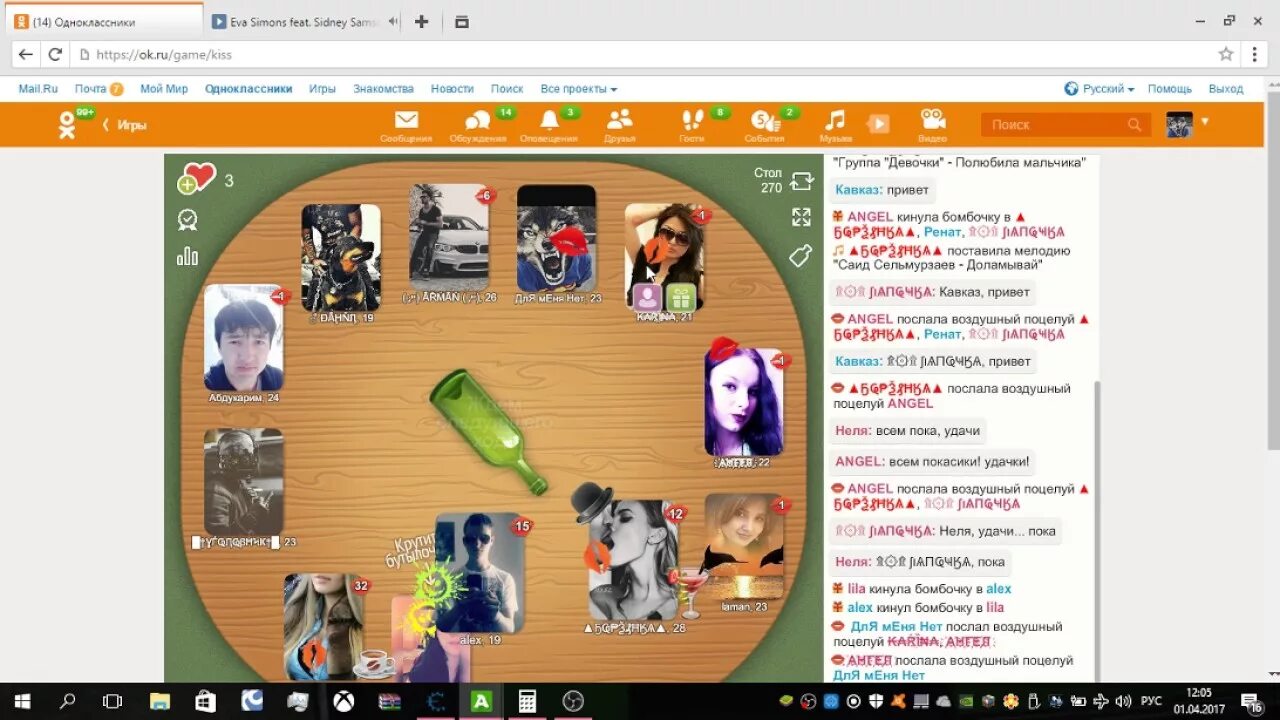Open the rating bar chart icon
Viewport: 1280px width, 720px height.
click(x=187, y=256)
